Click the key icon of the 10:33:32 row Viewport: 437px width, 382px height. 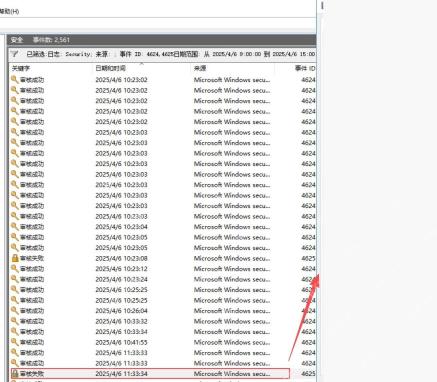[x=14, y=321]
